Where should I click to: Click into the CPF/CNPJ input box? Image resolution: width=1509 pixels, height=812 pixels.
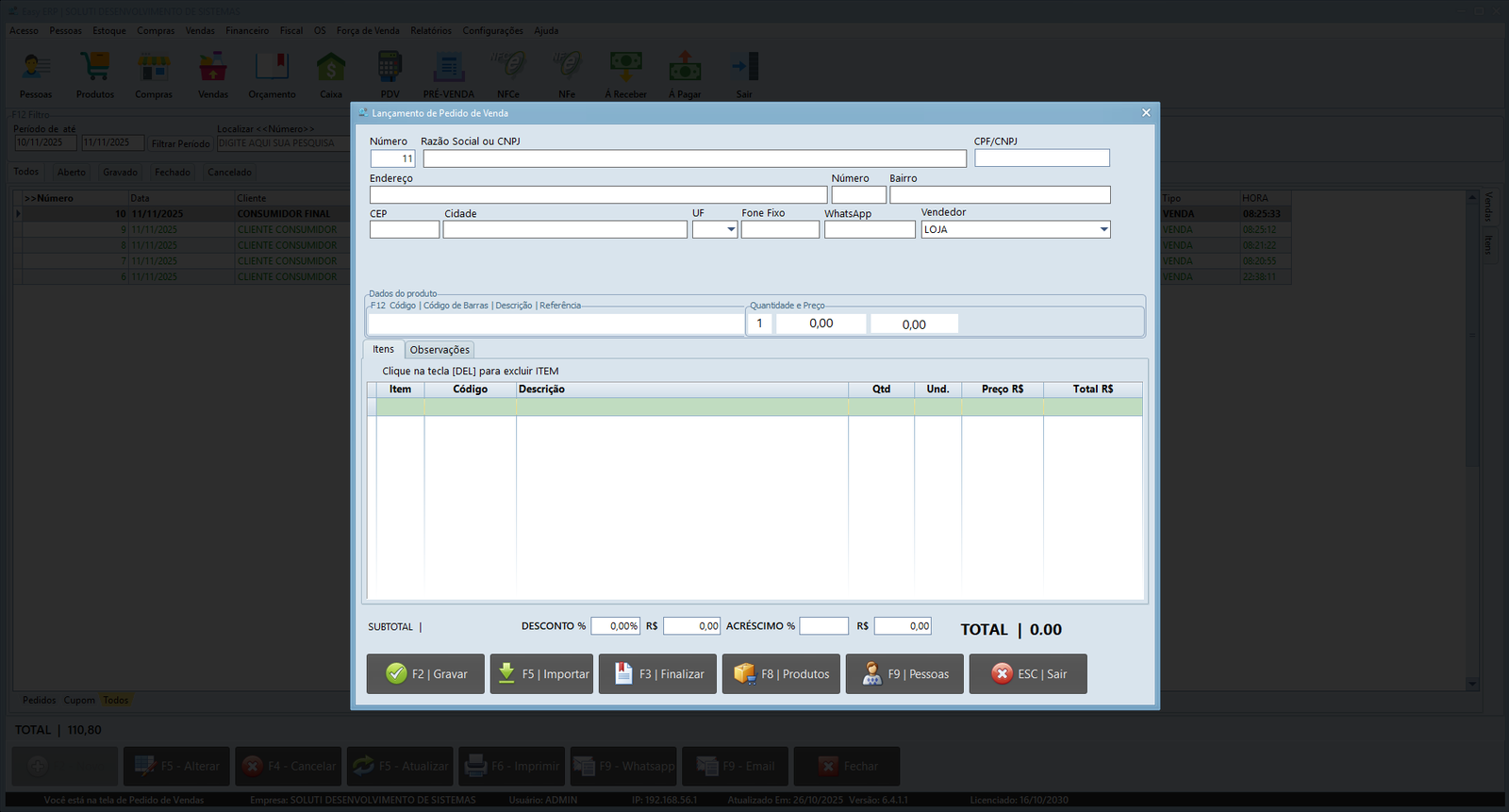(1041, 158)
